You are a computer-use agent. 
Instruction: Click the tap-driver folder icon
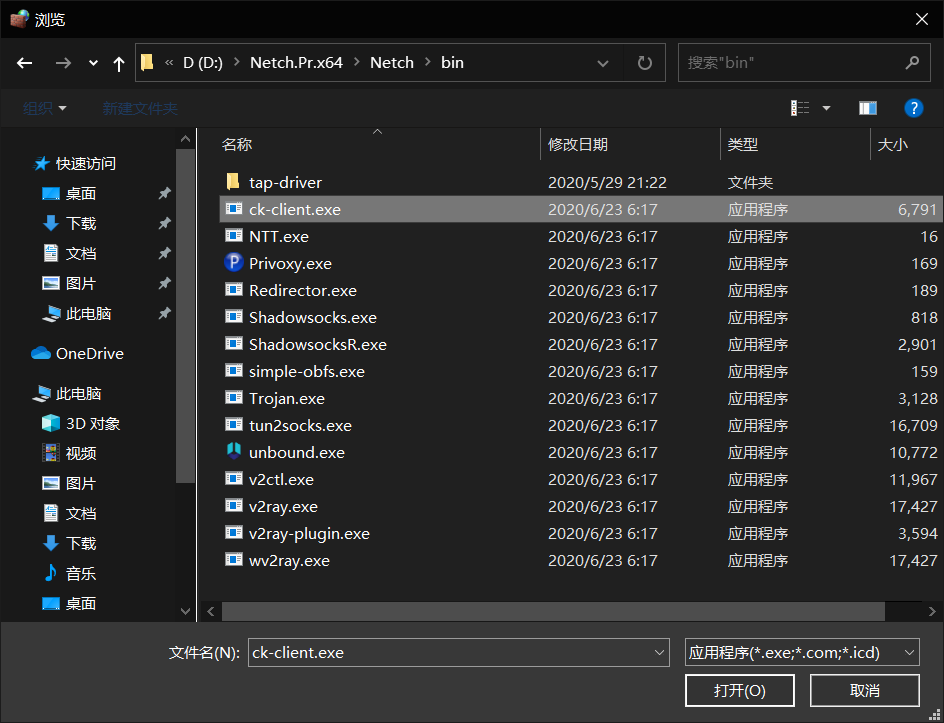pos(233,182)
